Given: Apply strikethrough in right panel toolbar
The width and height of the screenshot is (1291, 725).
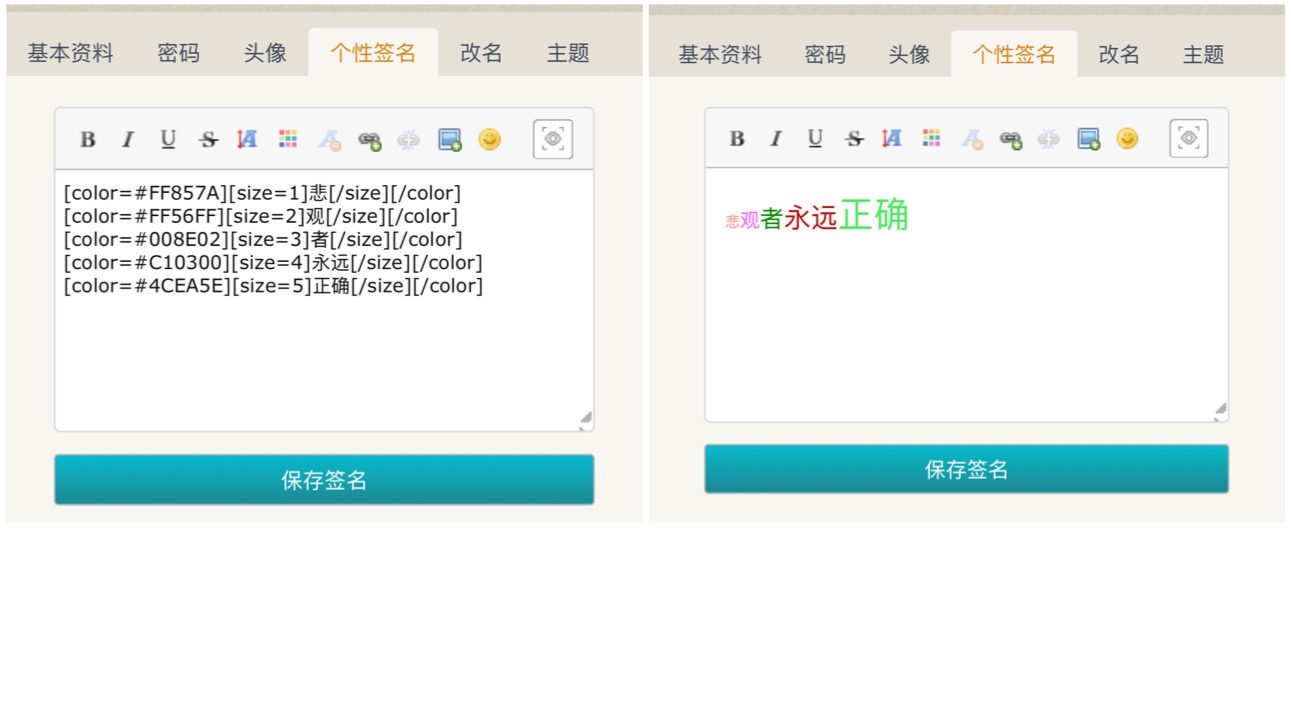Looking at the screenshot, I should coord(854,139).
